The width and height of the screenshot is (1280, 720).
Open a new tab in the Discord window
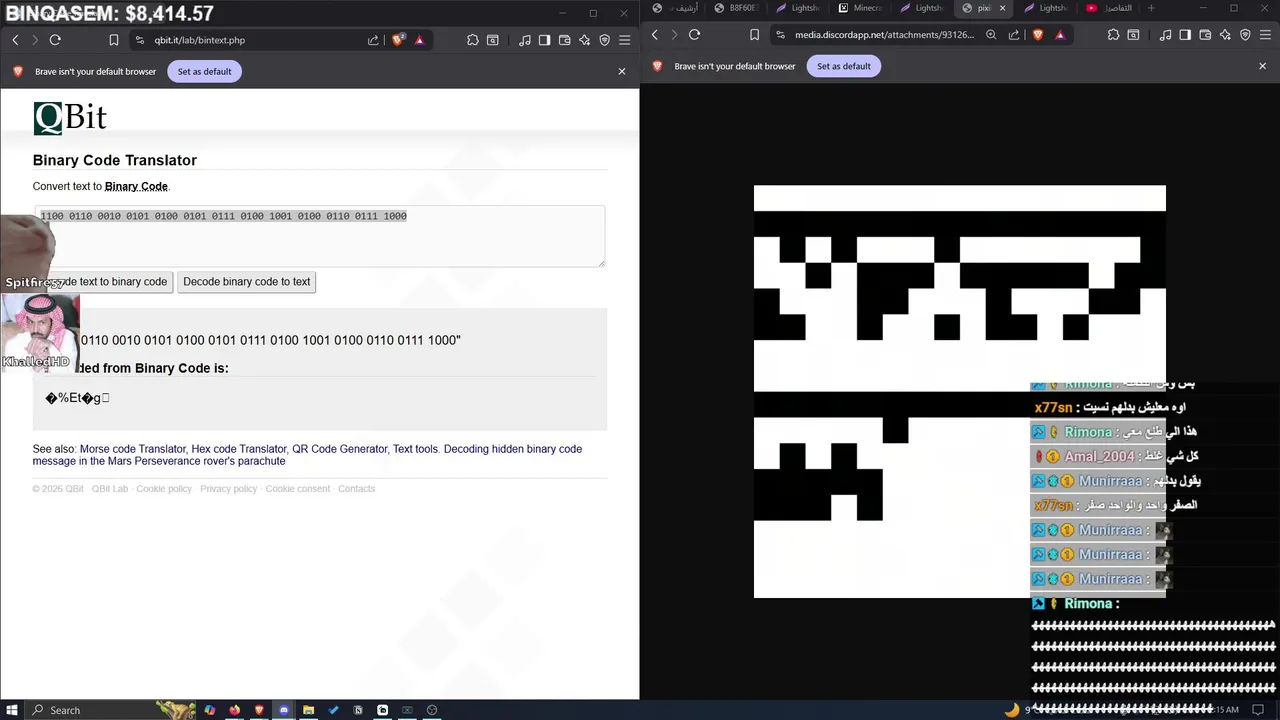1151,8
